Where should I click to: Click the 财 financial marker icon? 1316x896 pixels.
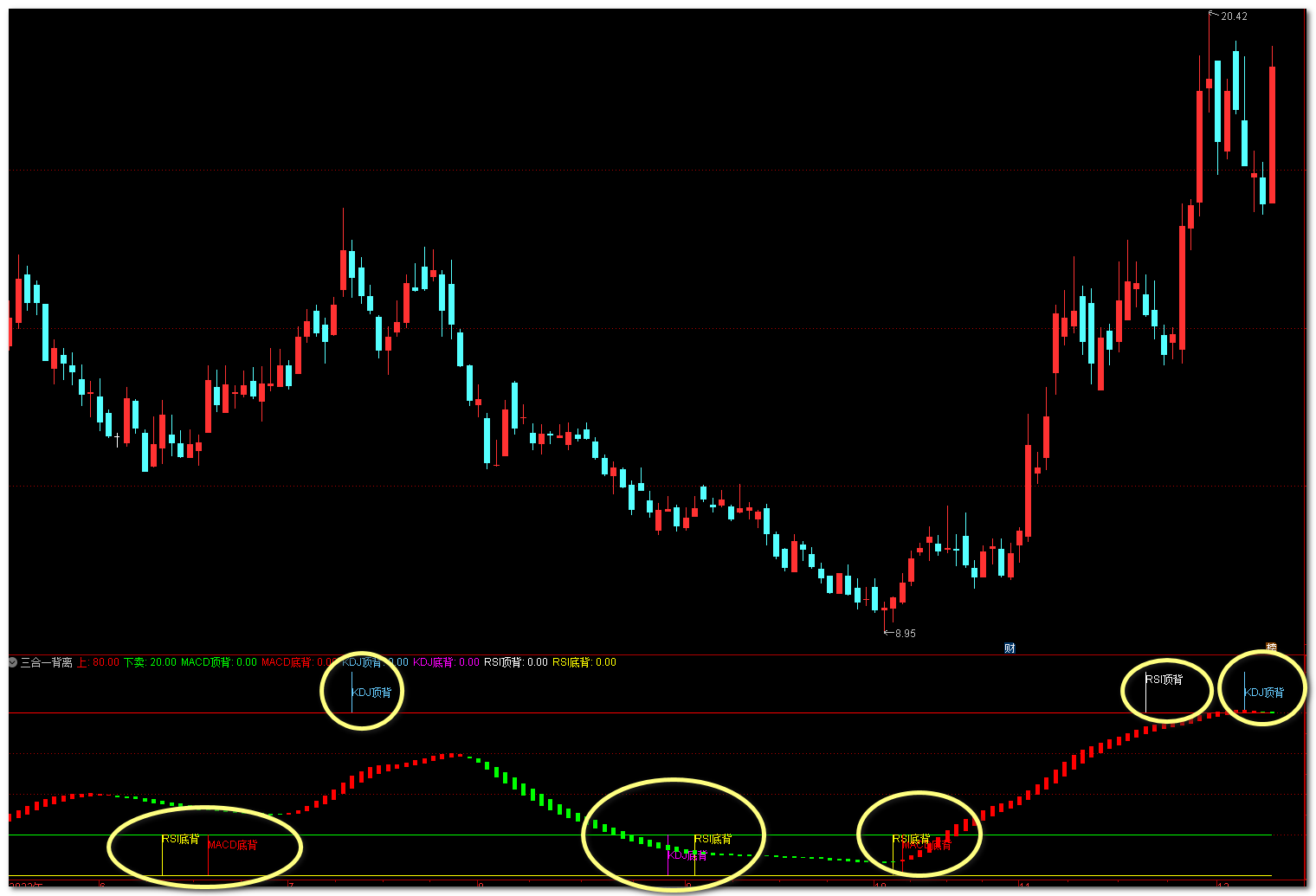pos(1010,648)
